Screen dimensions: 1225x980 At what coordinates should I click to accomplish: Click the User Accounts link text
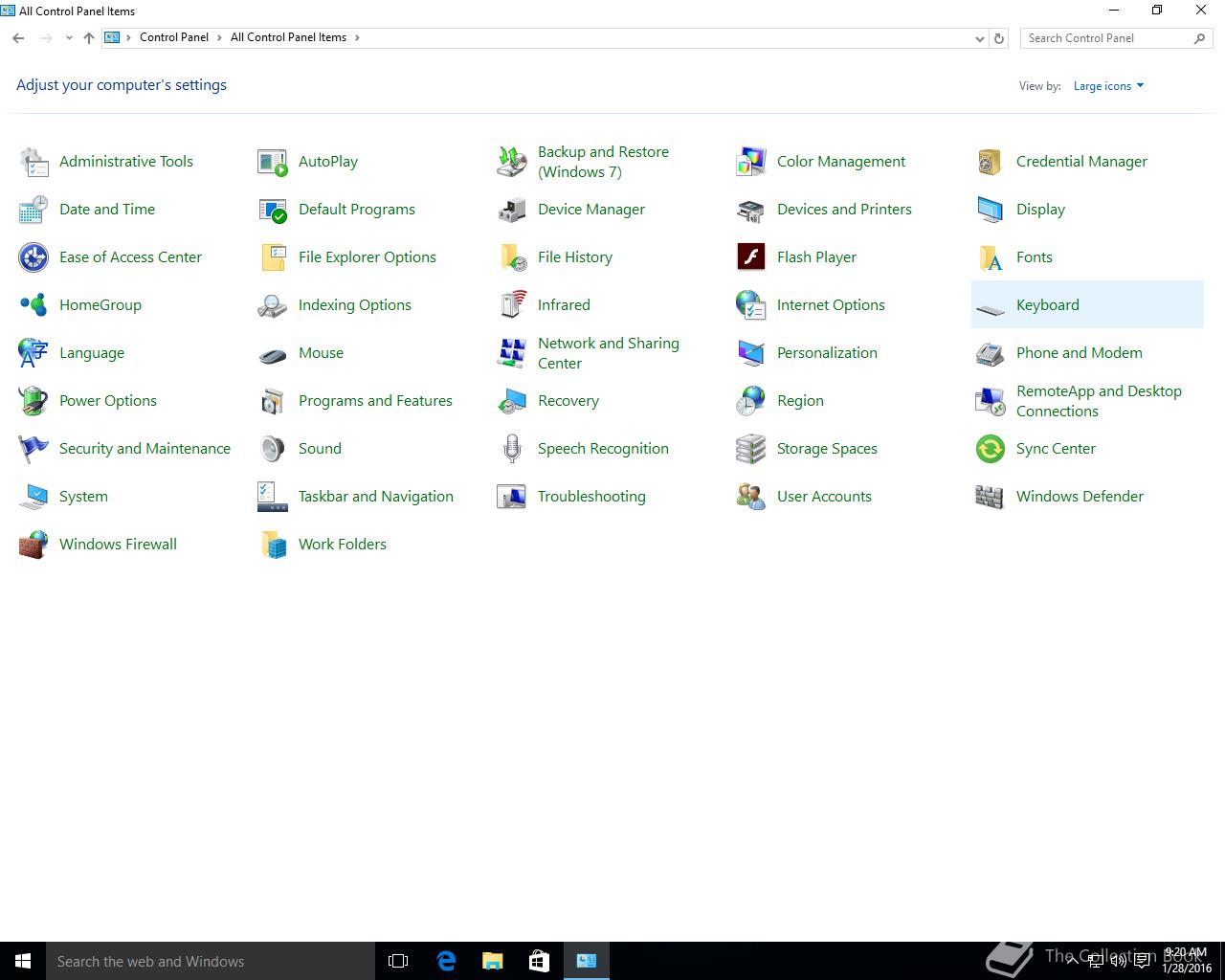pos(824,497)
